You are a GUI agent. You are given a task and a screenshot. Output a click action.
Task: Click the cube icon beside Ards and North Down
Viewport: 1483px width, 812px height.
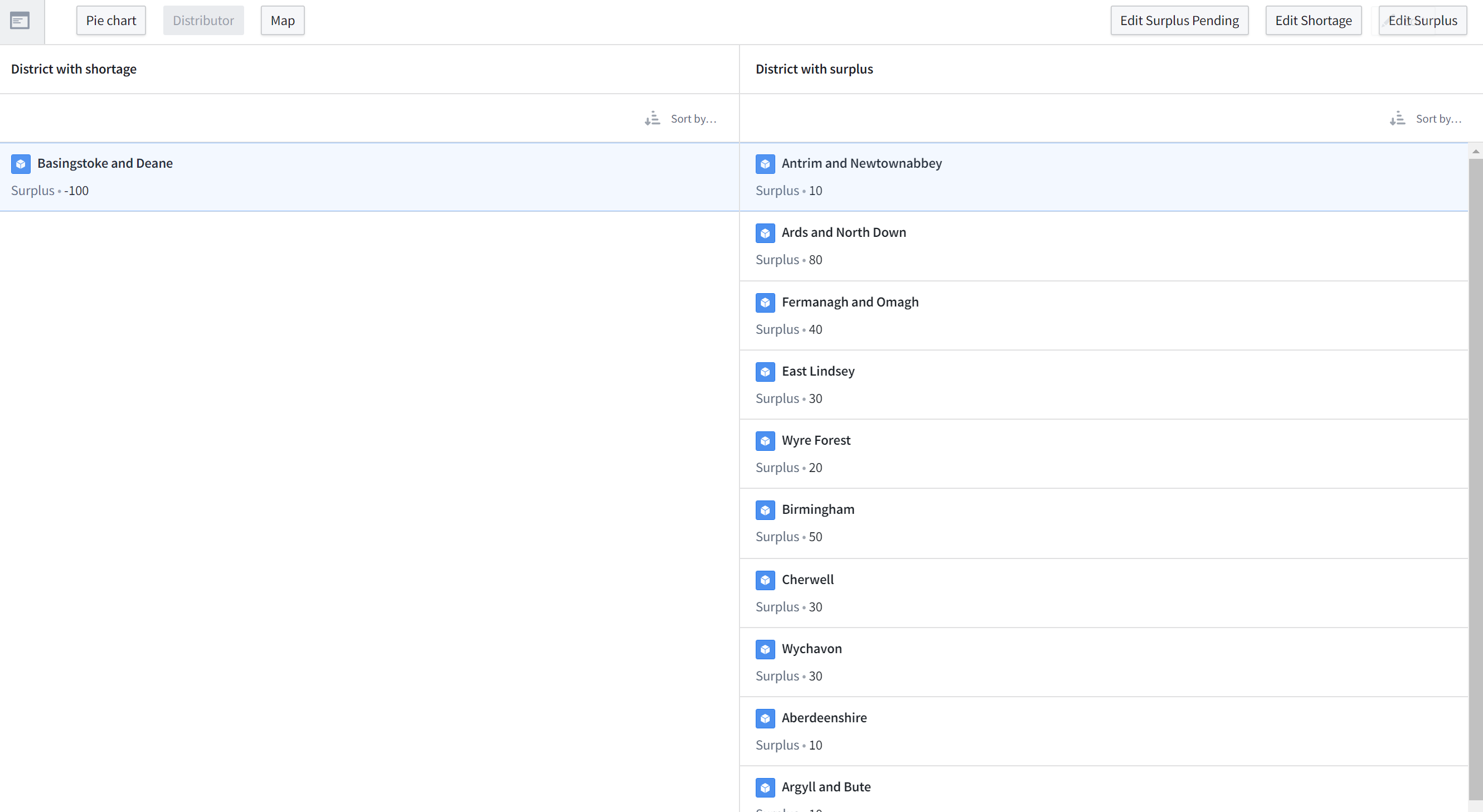click(765, 233)
